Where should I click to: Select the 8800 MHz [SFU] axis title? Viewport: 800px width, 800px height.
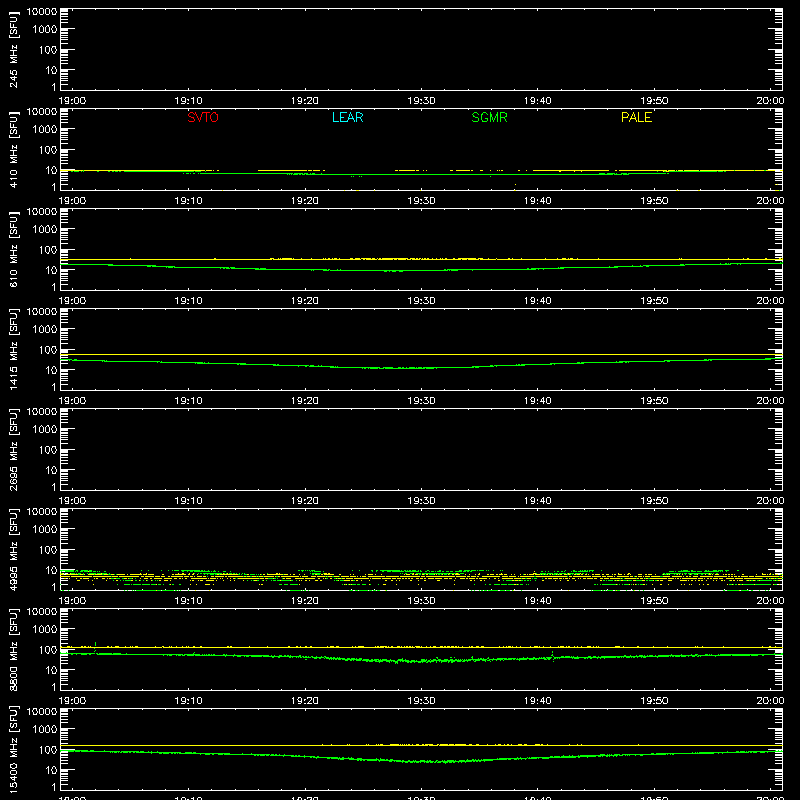13,650
